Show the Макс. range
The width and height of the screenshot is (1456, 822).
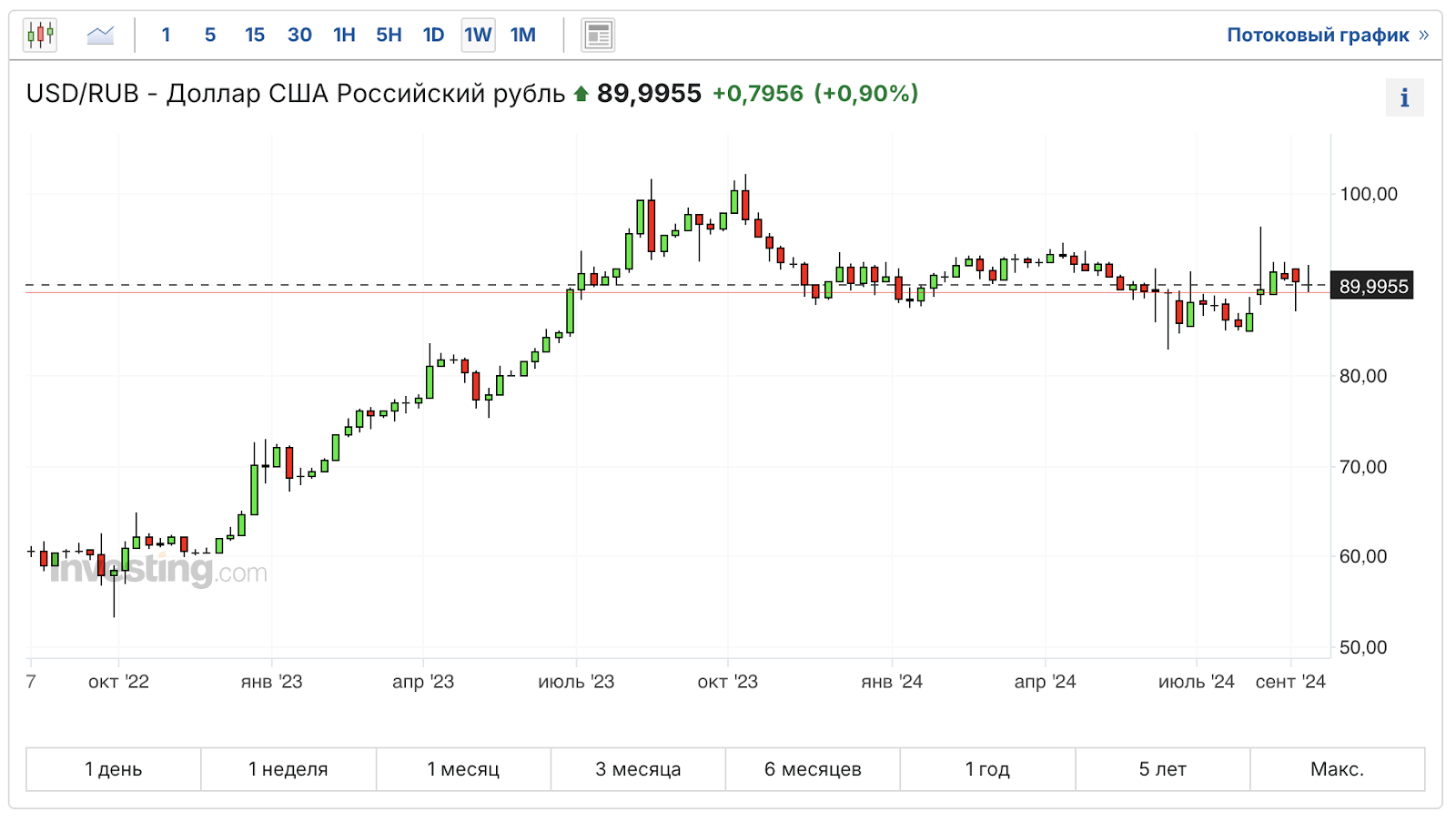[x=1337, y=769]
